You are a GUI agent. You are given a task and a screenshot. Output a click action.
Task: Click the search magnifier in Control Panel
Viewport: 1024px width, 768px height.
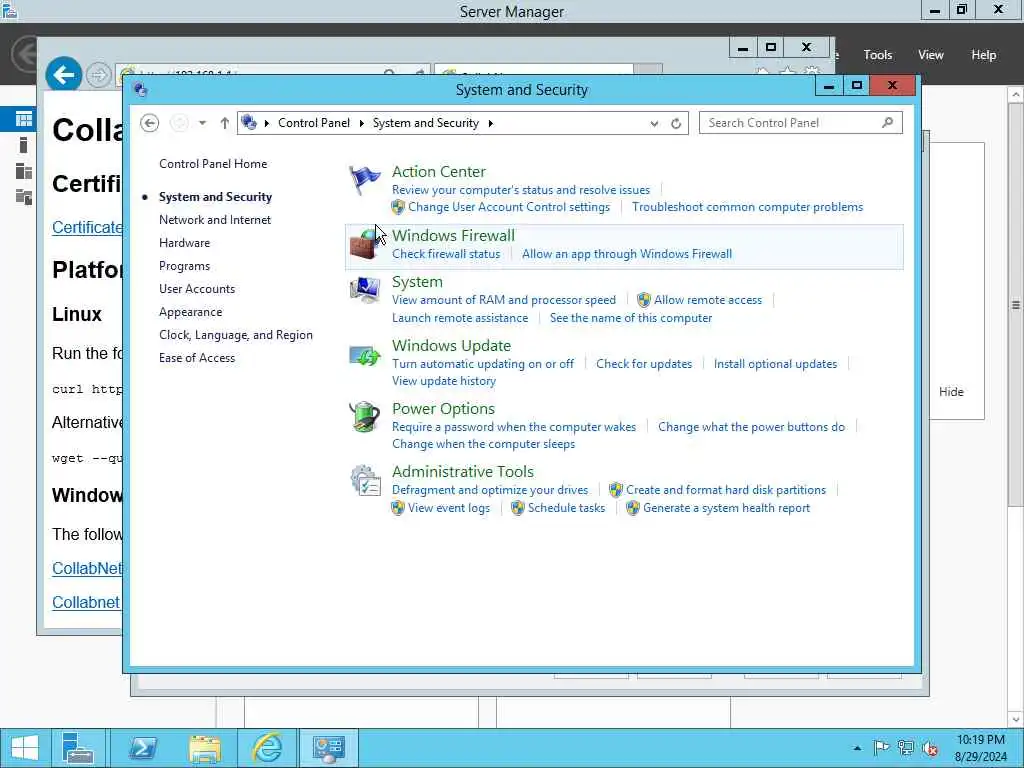point(887,122)
